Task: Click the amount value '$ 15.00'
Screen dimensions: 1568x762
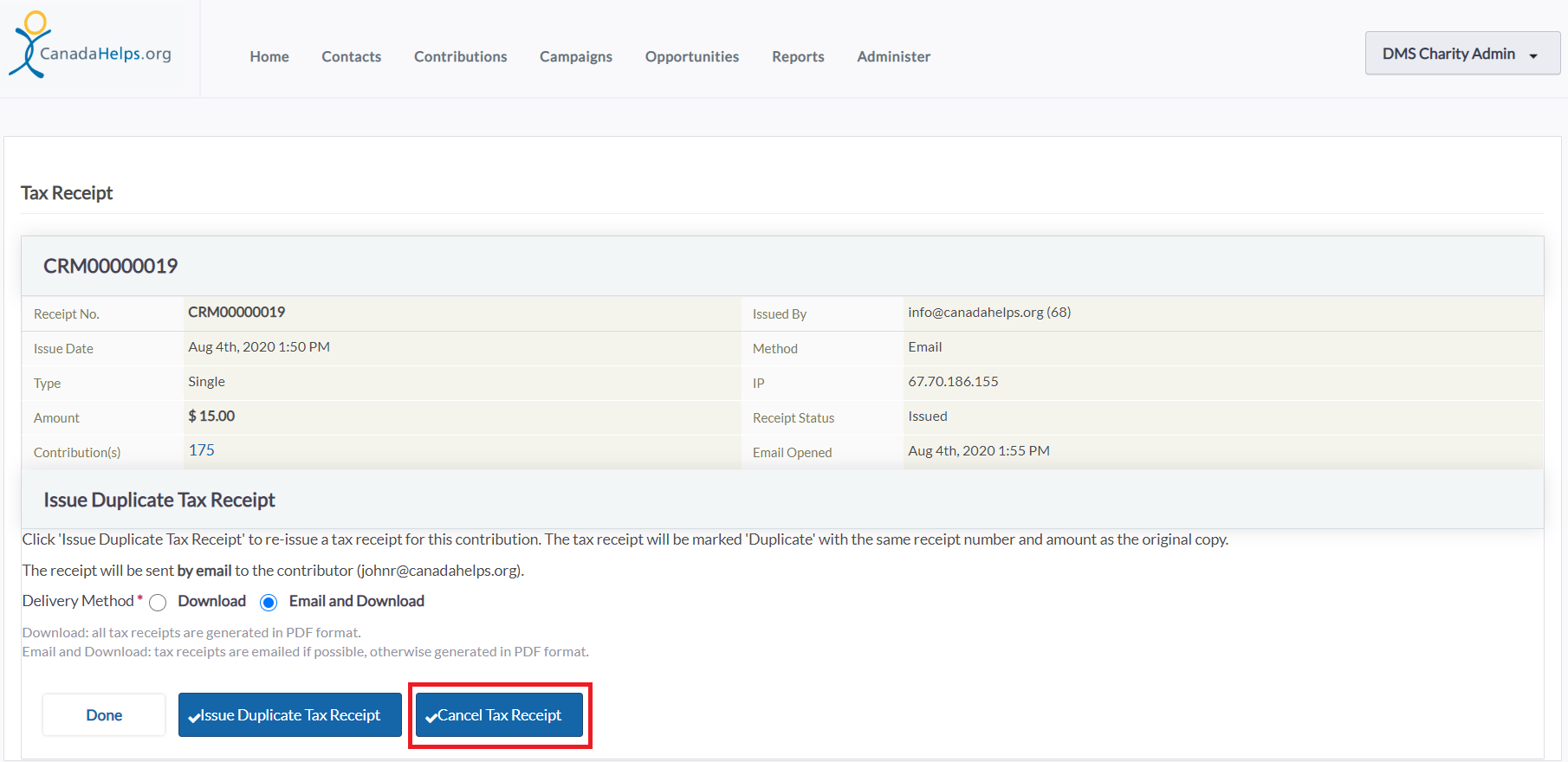Action: (x=211, y=416)
